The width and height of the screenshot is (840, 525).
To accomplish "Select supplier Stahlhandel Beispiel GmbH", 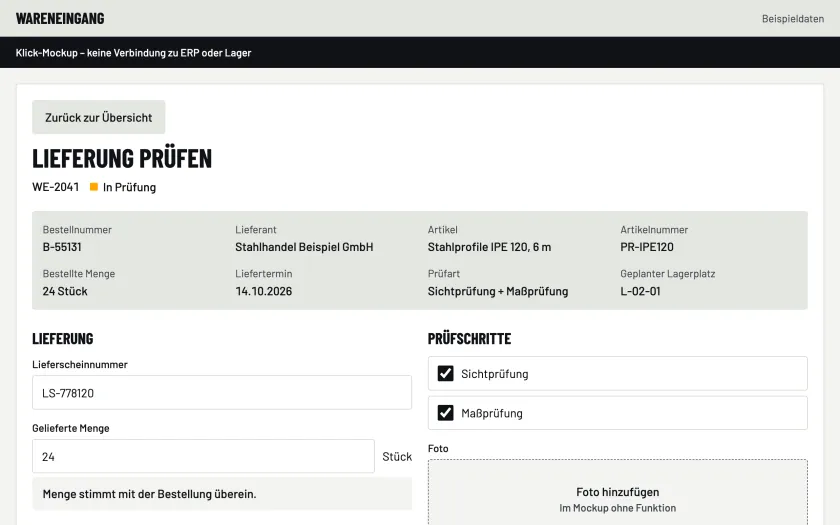I will (x=304, y=247).
